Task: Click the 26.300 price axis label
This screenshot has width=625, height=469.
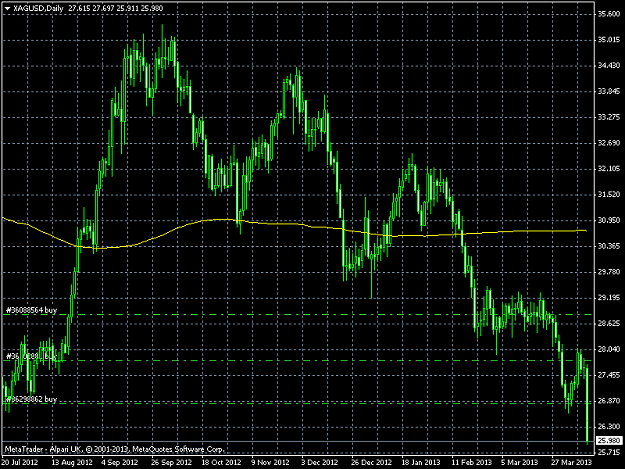Action: coord(609,426)
